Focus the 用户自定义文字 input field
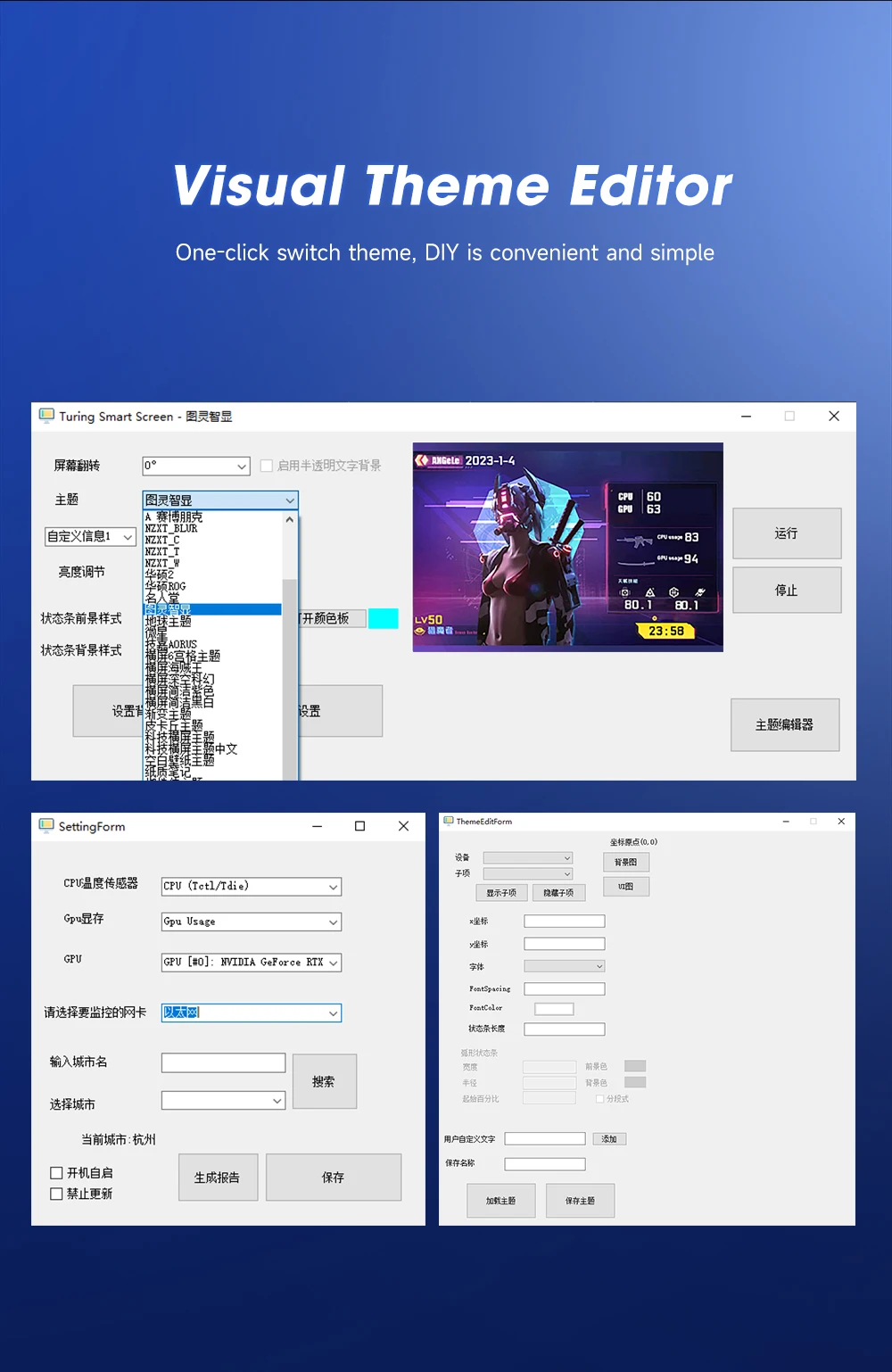This screenshot has height=1372, width=892. 545,1139
